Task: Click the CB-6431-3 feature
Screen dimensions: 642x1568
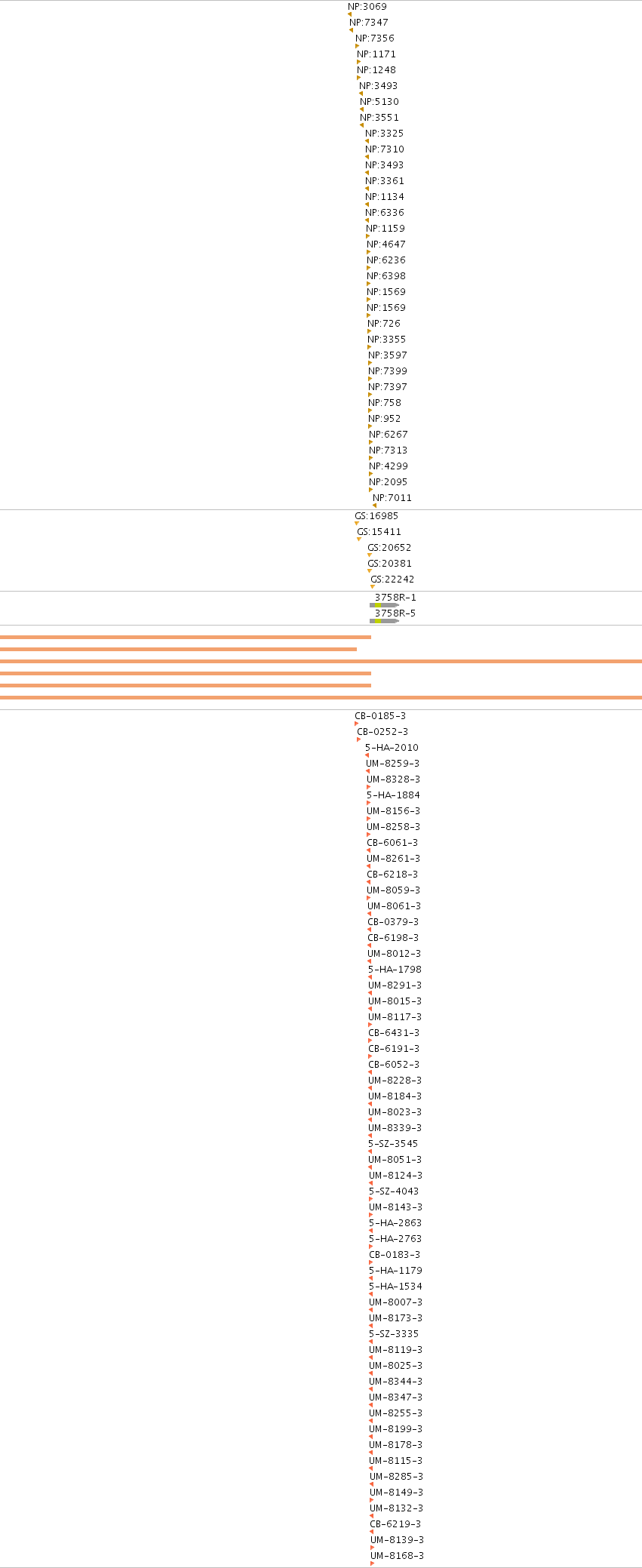Action: (394, 1033)
